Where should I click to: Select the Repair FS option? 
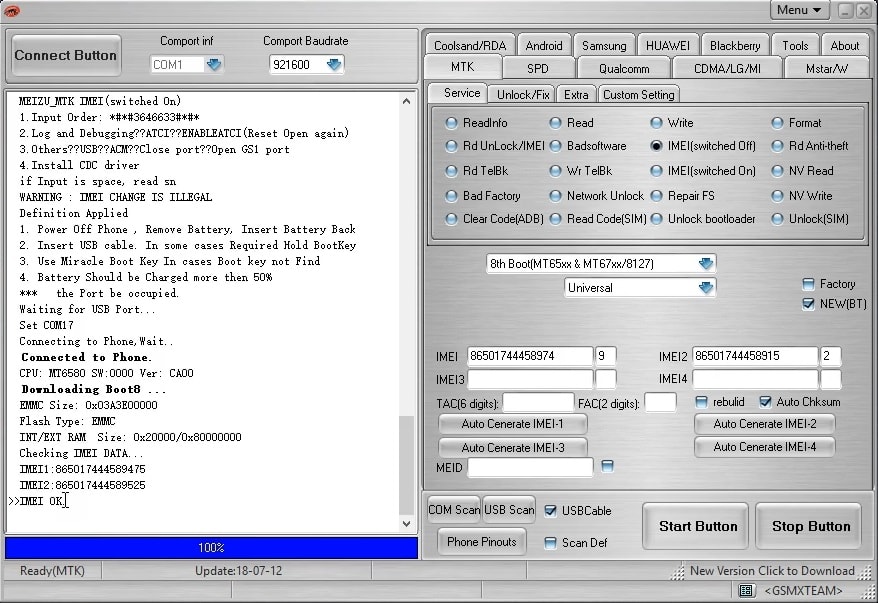click(683, 196)
